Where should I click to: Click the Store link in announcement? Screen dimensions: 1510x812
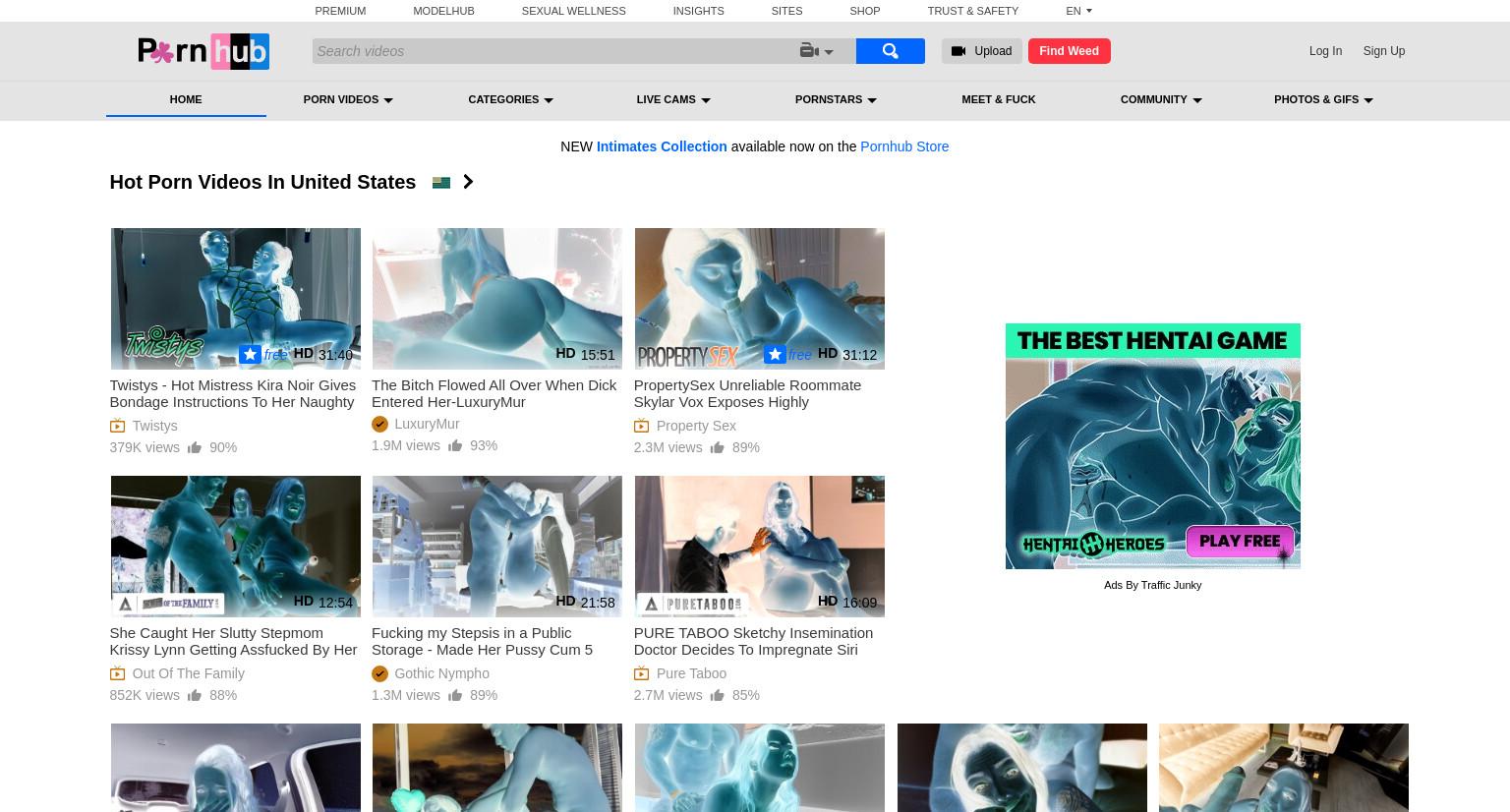(x=904, y=146)
